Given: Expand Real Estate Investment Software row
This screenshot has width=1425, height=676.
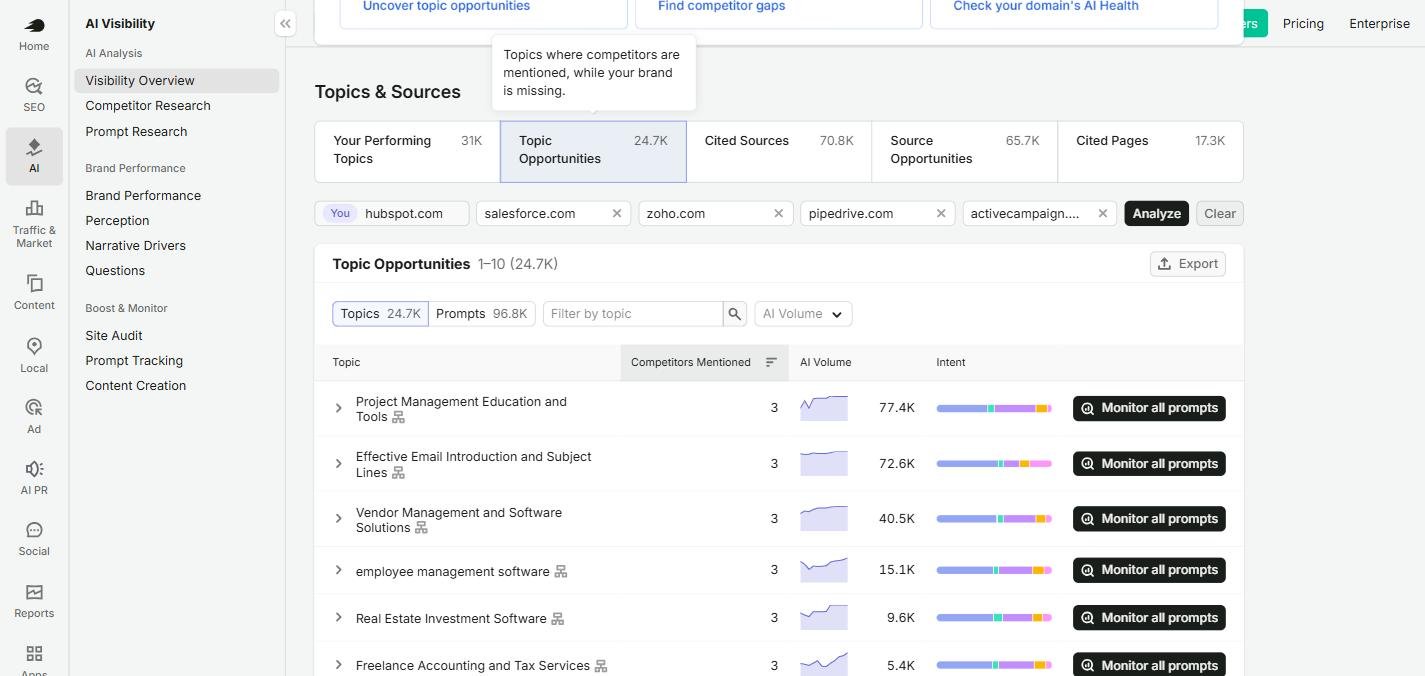Looking at the screenshot, I should click(338, 618).
